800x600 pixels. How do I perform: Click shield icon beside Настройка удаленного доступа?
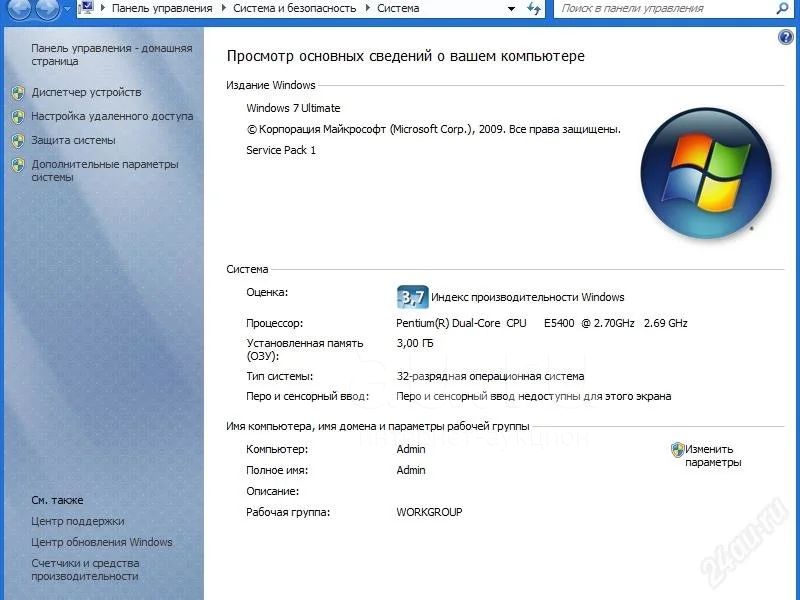(18, 116)
